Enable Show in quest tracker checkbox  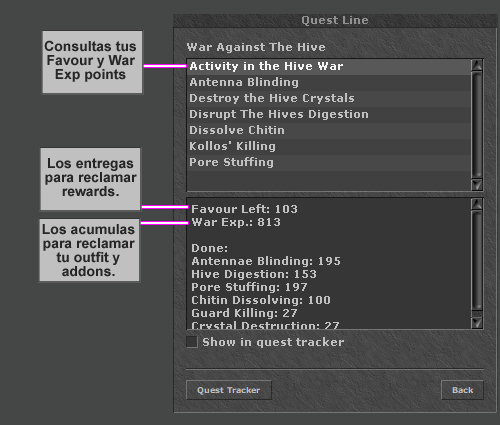point(192,342)
